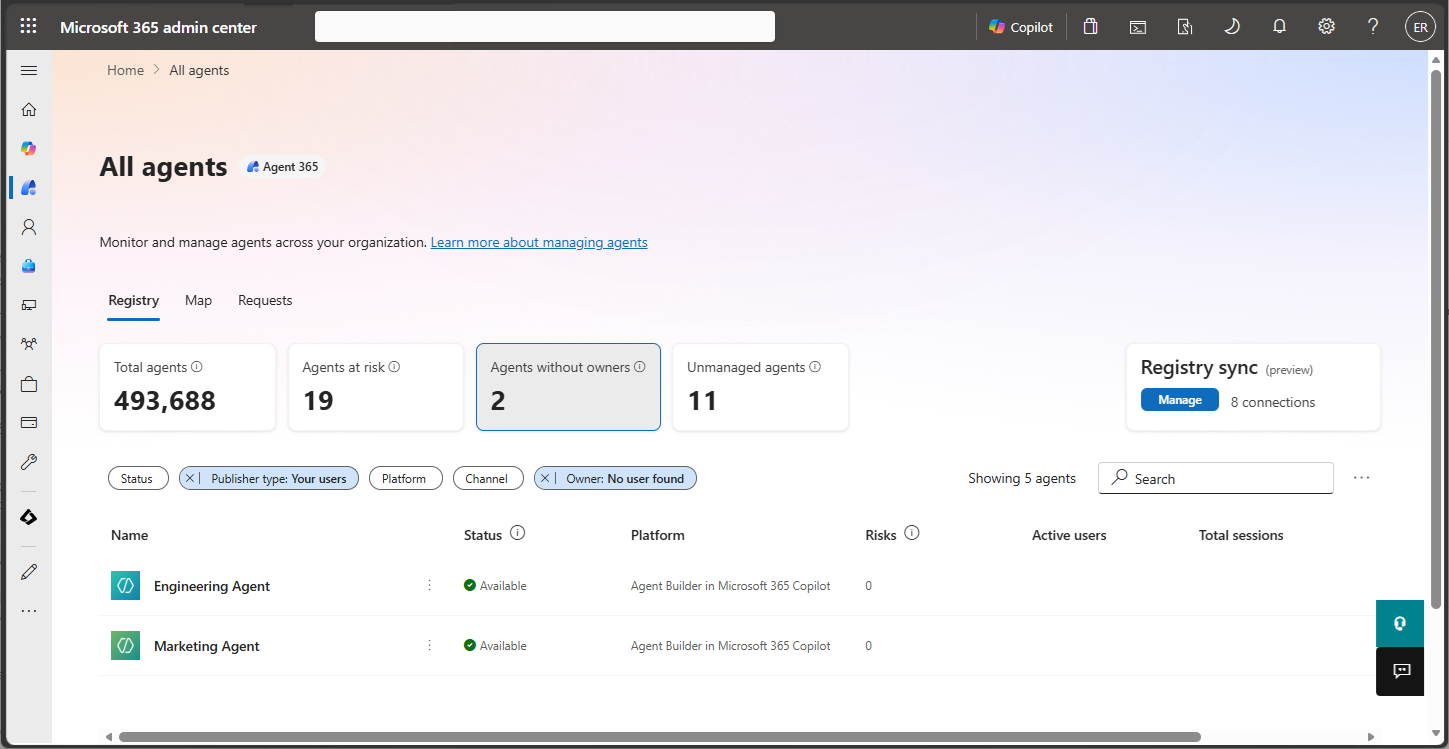Go to Home breadcrumb link
Screen dimensions: 1449x749
(126, 70)
